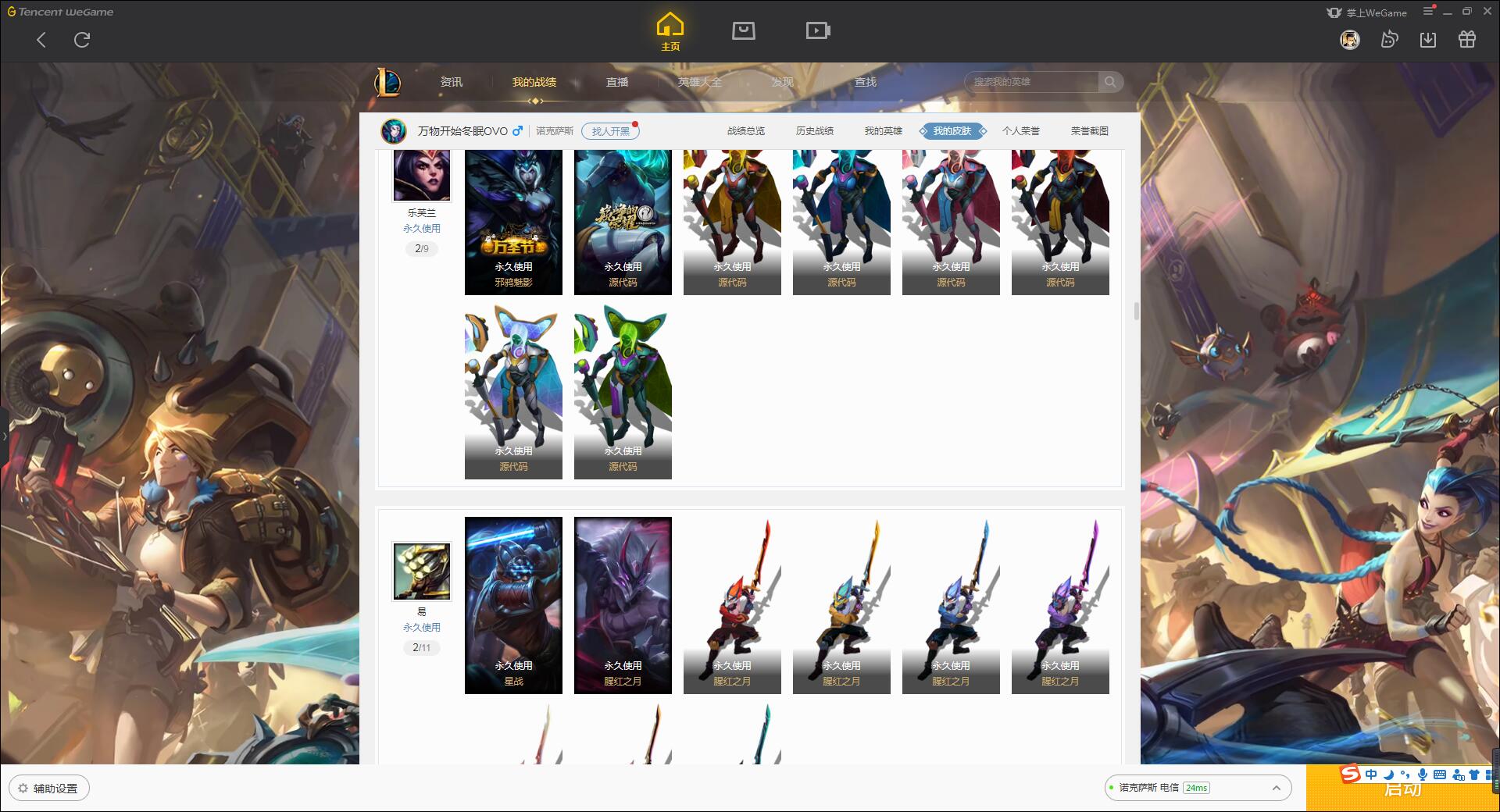The height and width of the screenshot is (812, 1500).
Task: Click into the 搜索我的英雄 search field
Action: tap(1031, 82)
